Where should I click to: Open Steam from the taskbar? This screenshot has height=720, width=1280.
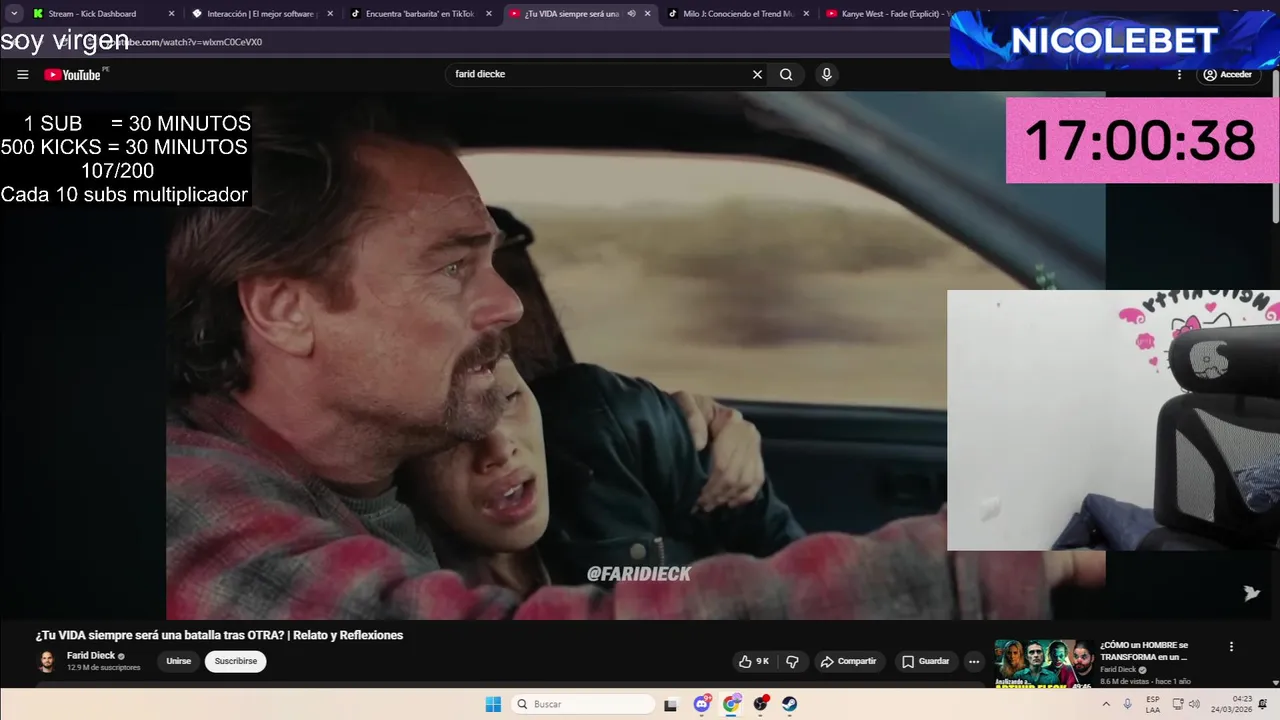click(x=789, y=704)
